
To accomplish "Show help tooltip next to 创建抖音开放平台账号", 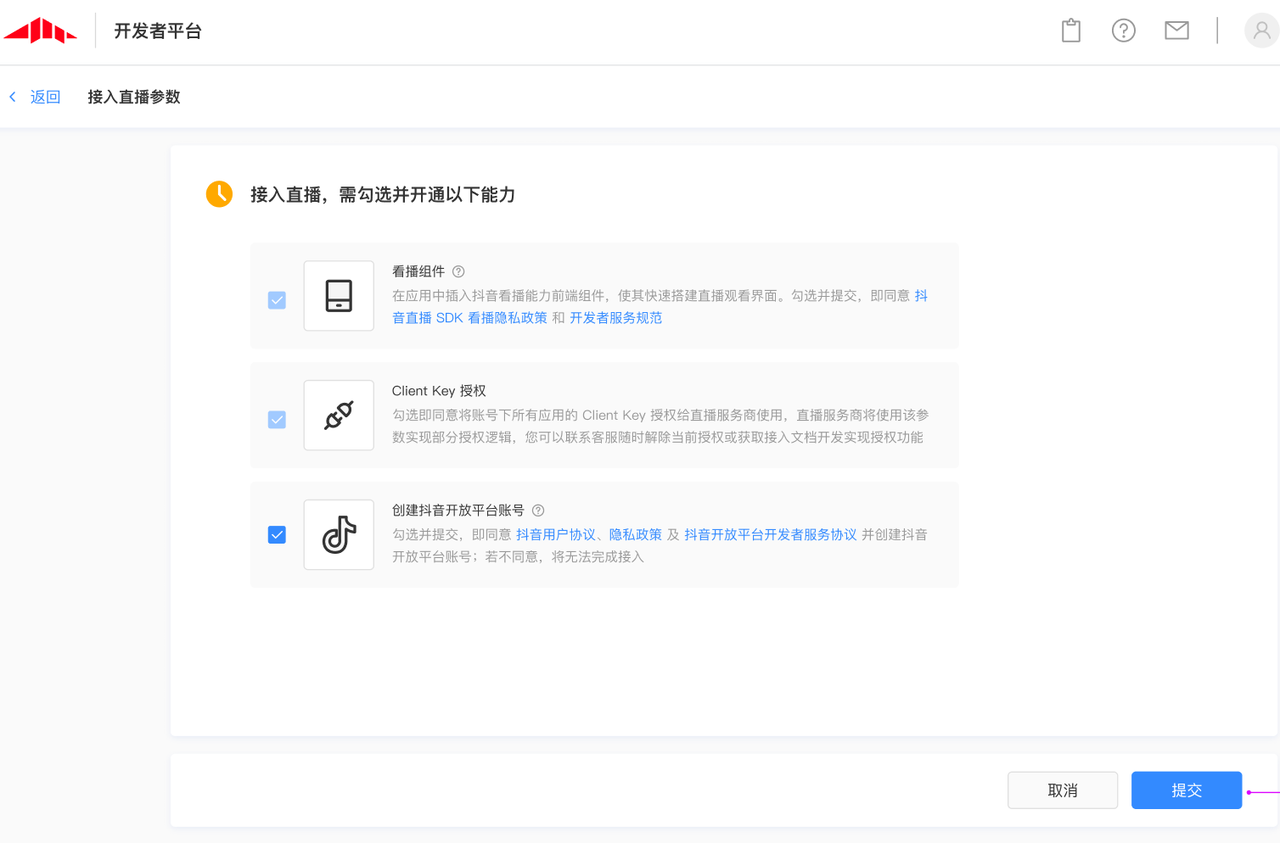I will click(x=538, y=510).
